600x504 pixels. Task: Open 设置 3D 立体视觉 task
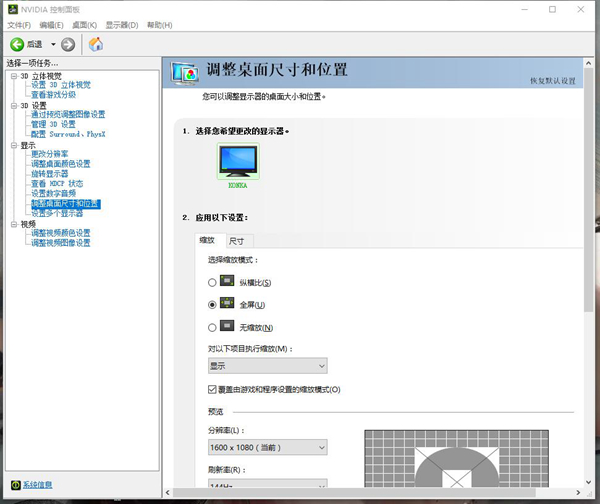coord(61,85)
